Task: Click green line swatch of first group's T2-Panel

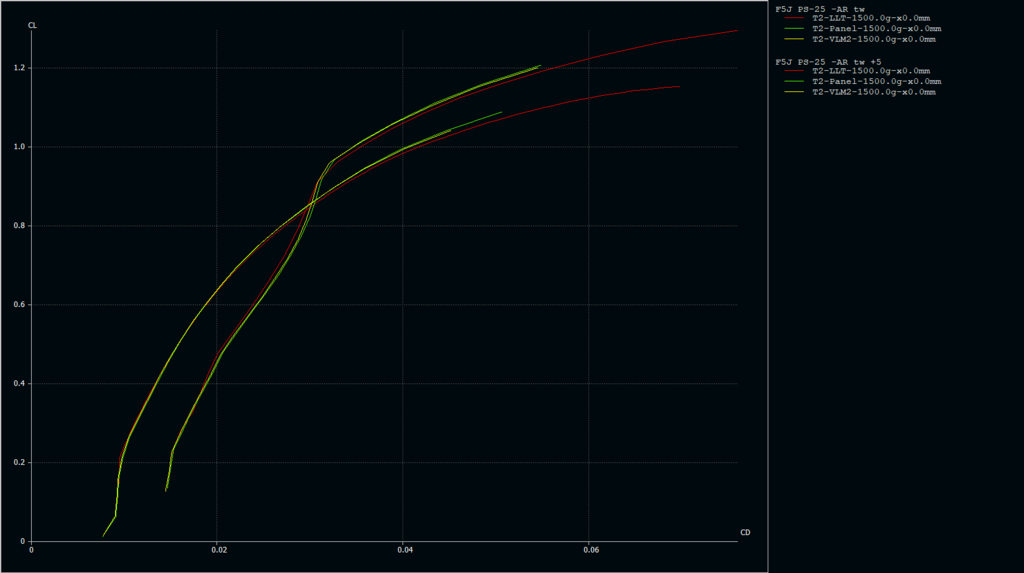Action: point(795,30)
